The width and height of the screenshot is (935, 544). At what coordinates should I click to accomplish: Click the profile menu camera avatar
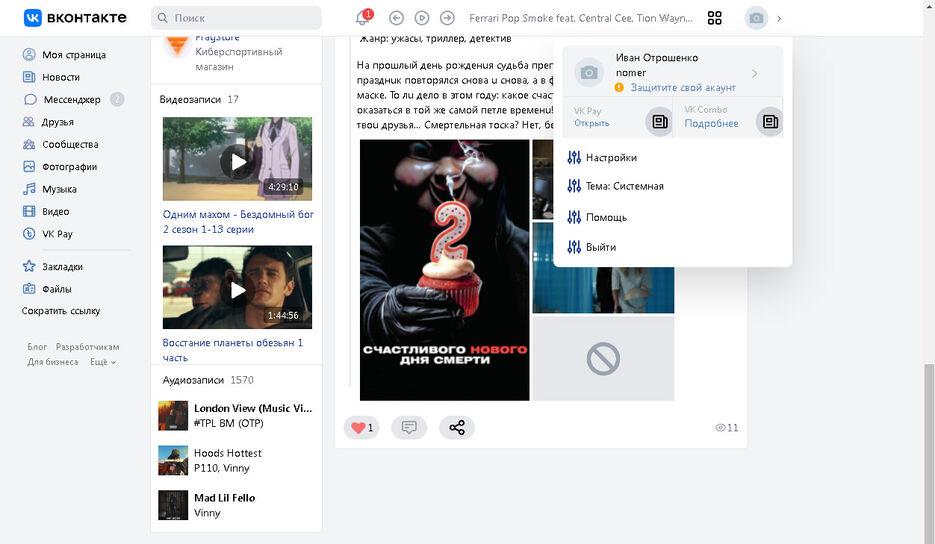pyautogui.click(x=589, y=72)
